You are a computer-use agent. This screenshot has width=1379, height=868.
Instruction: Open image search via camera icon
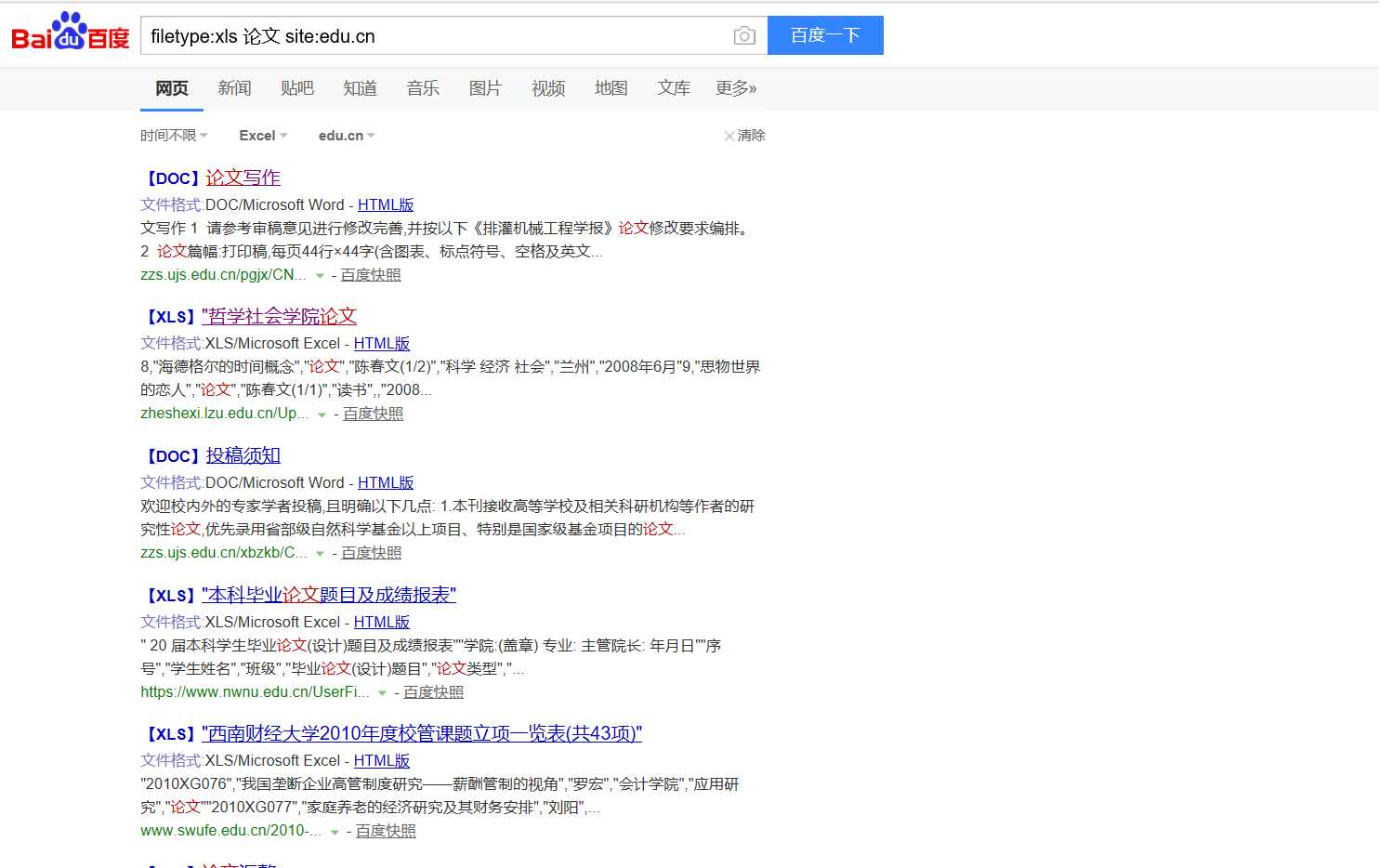744,36
